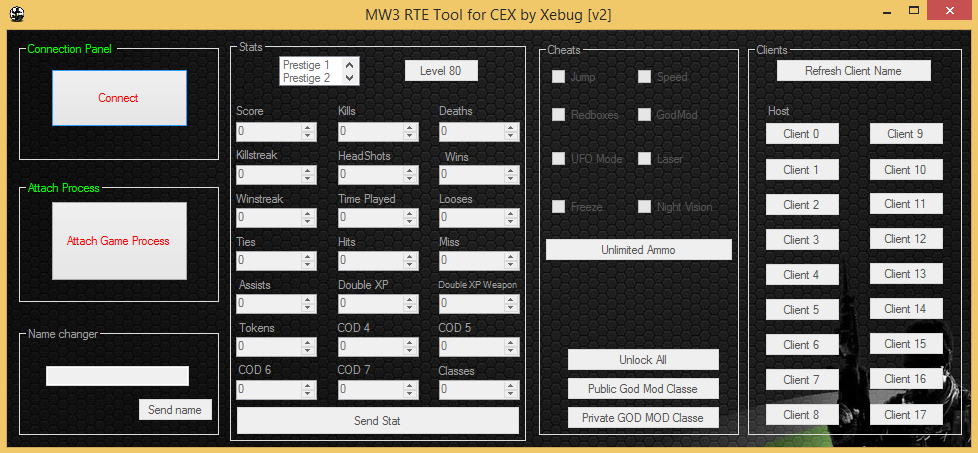
Task: Click the application icon in the title bar
Action: coord(17,12)
